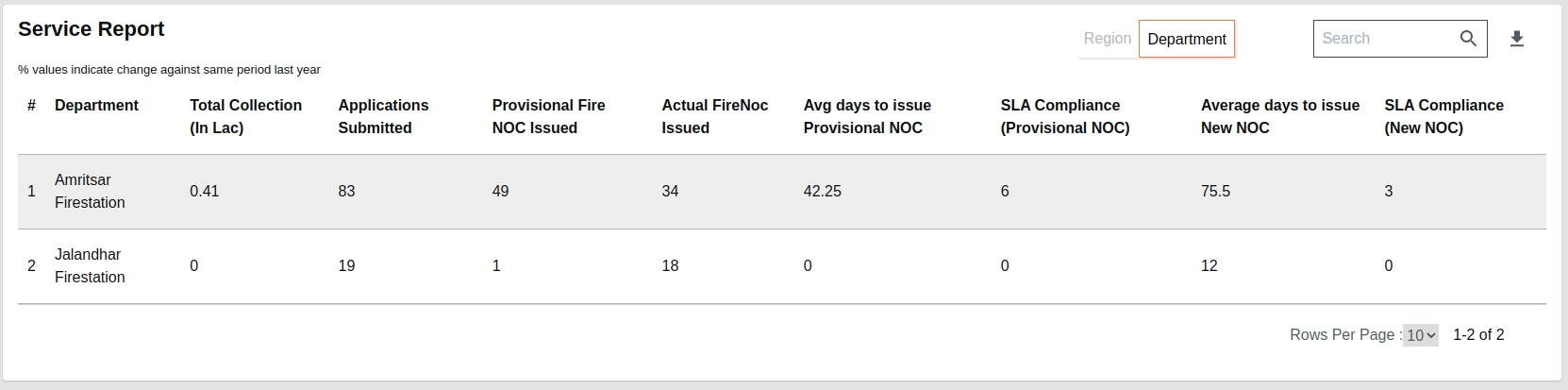Click the Service Report title
This screenshot has height=390, width=1568.
(92, 29)
